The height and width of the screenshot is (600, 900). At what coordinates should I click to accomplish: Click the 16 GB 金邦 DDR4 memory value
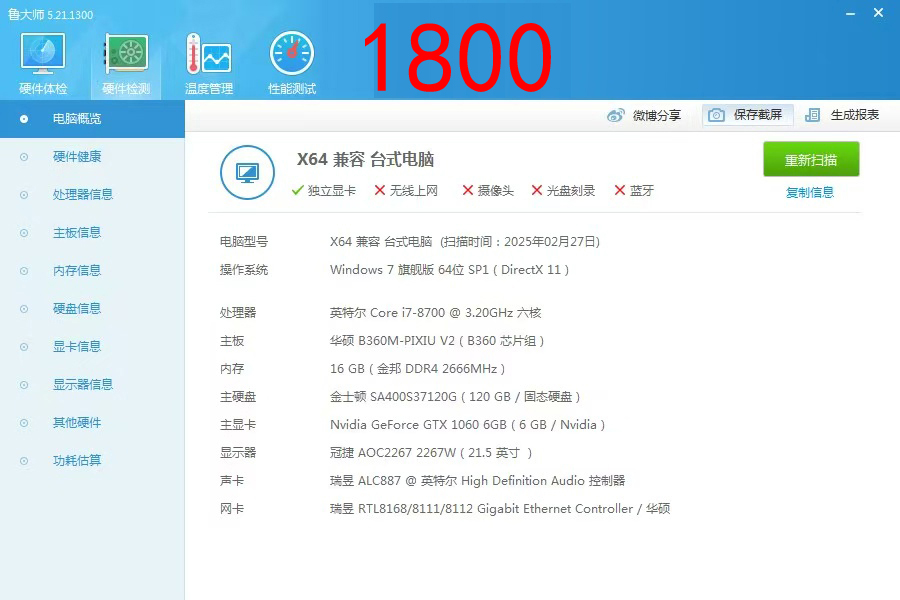417,369
